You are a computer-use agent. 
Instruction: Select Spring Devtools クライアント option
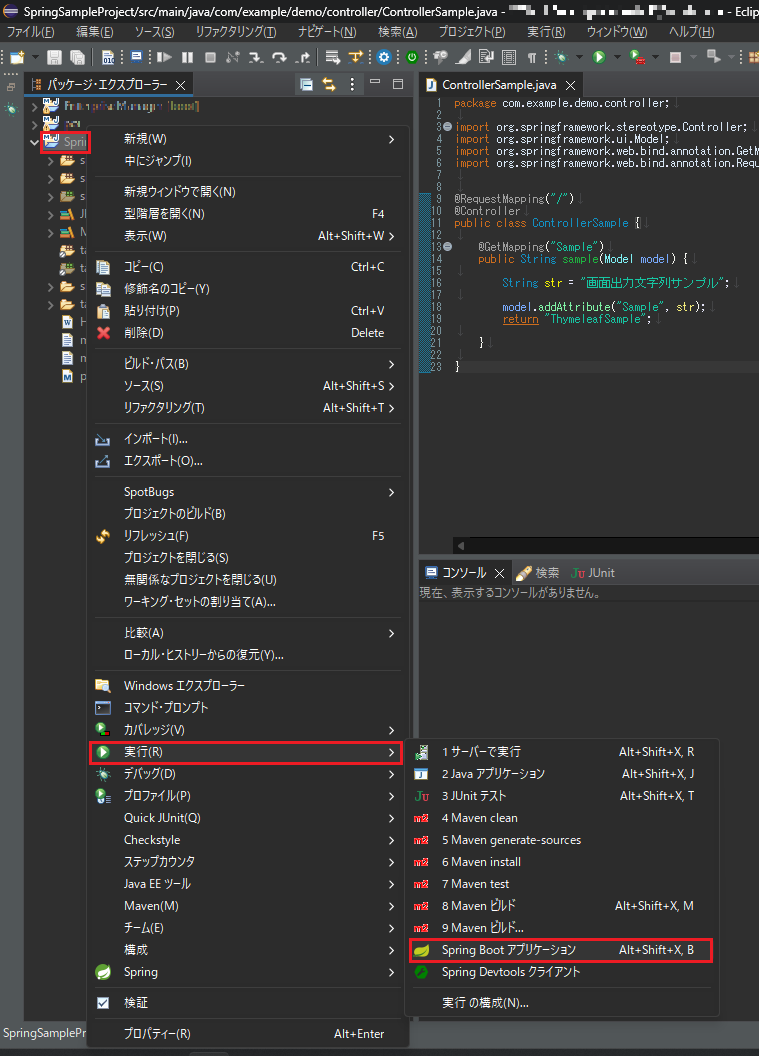(x=561, y=972)
